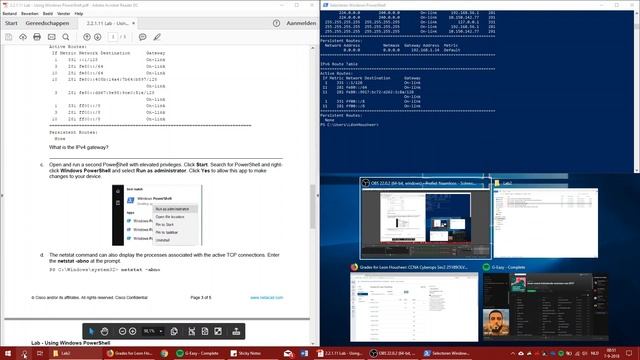Select the Grades for Leon Firefox window thumbnail
The height and width of the screenshot is (360, 640).
[x=414, y=303]
